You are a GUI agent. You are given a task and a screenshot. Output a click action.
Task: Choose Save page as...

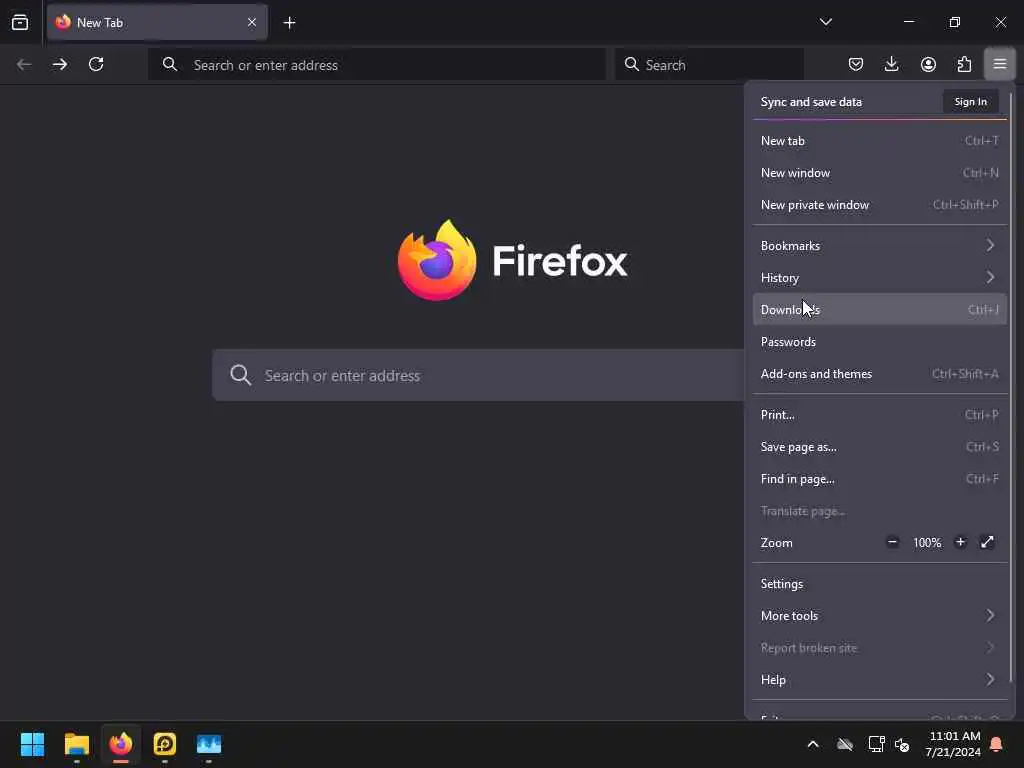[x=880, y=447]
